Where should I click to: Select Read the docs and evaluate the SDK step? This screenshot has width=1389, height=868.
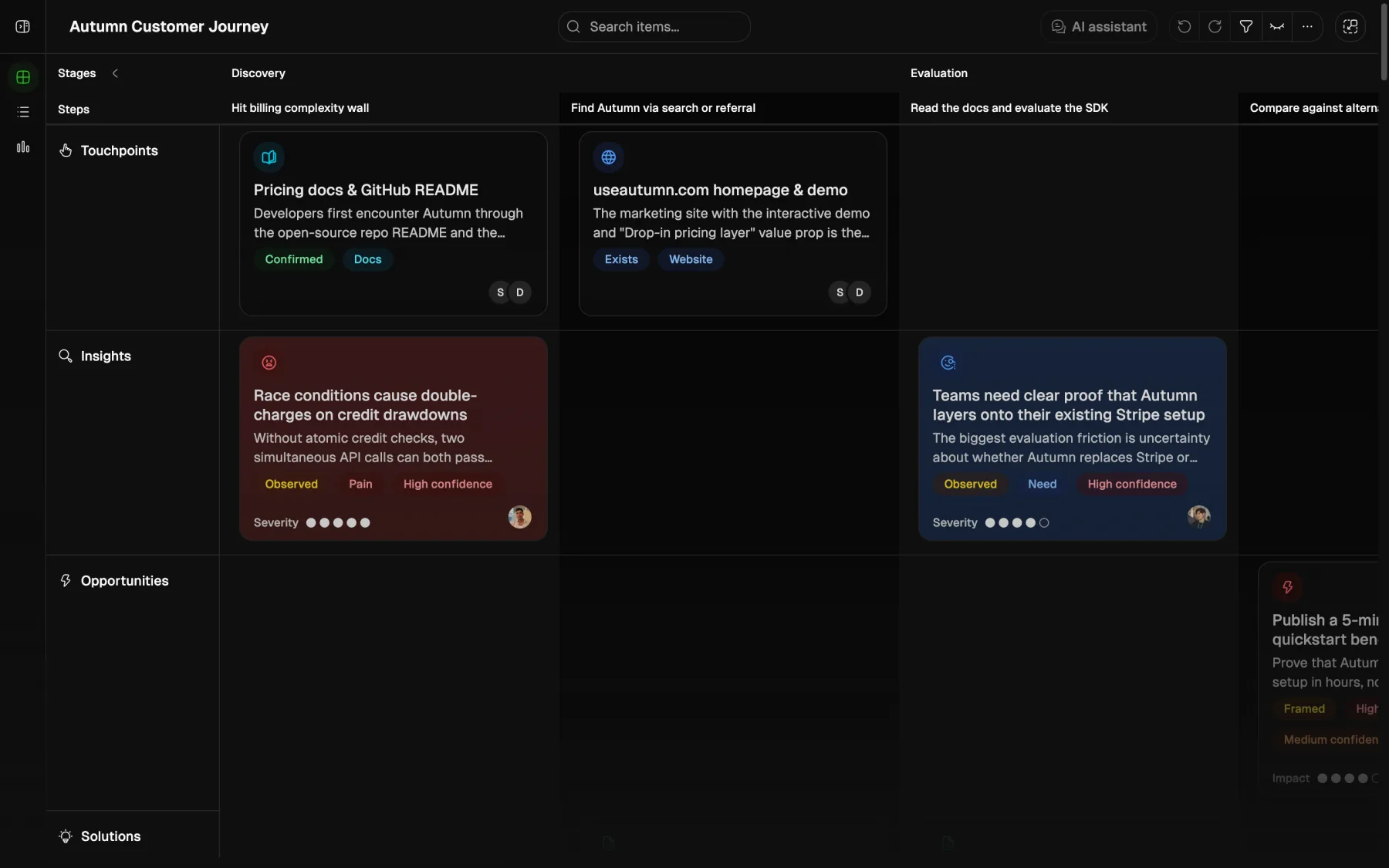(1009, 108)
